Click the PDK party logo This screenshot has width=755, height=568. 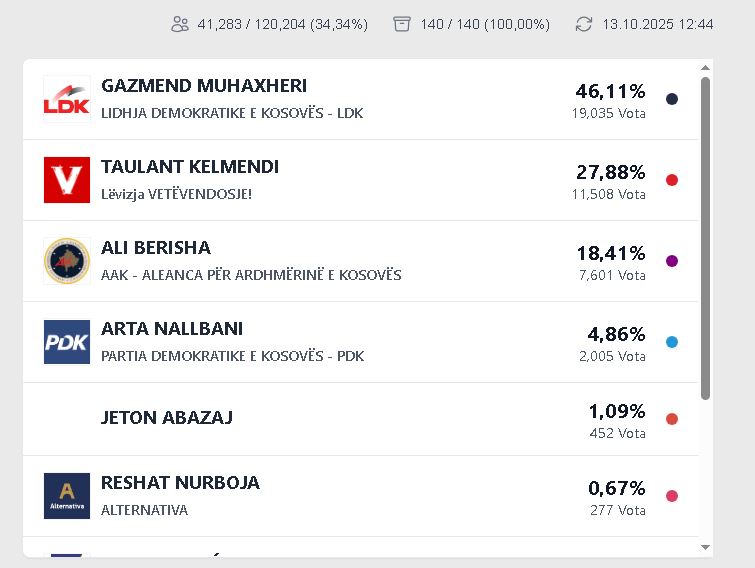(67, 342)
